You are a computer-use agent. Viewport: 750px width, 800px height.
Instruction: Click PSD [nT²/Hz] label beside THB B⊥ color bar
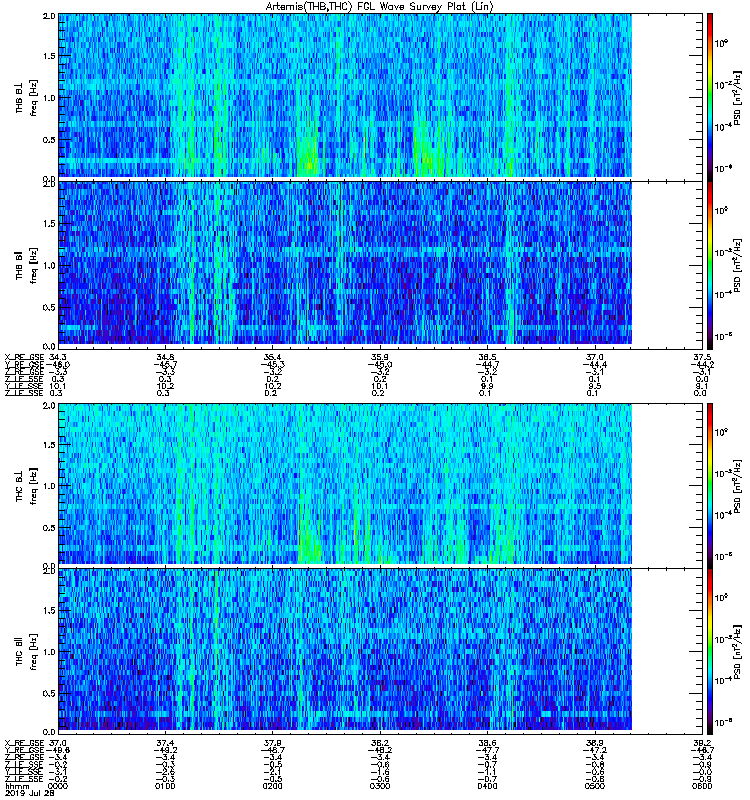(x=738, y=98)
